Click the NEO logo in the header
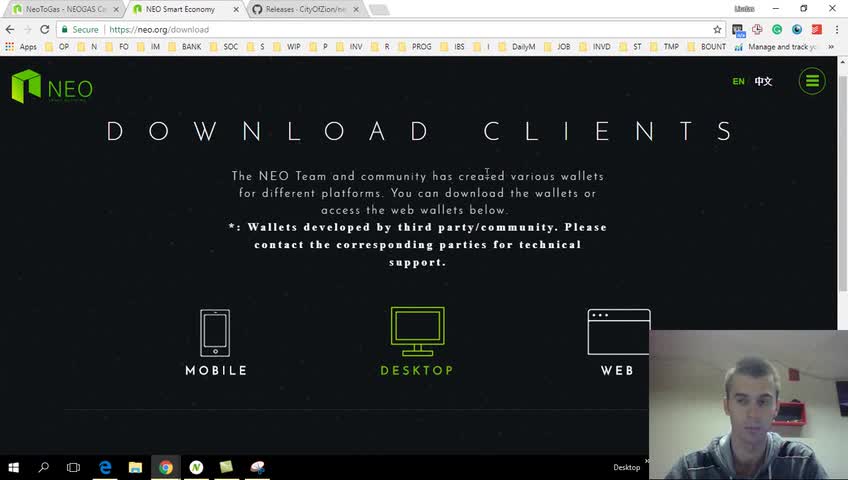 pos(52,86)
